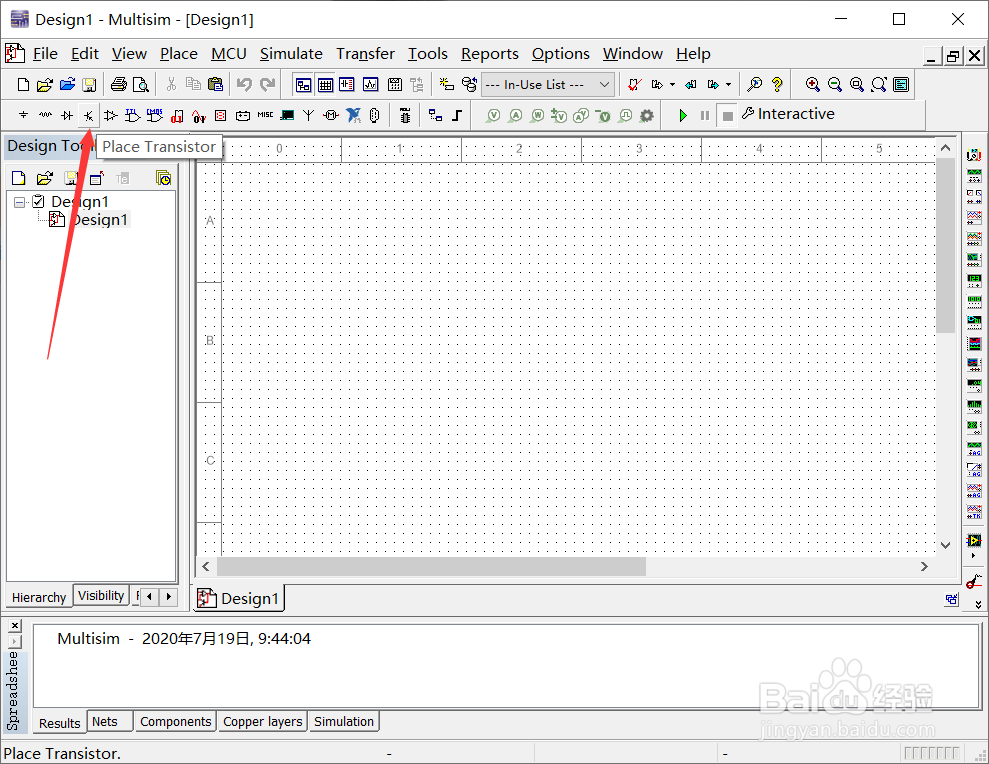Viewport: 989px width, 764px height.
Task: Collapse the Design1 tree node
Action: [20, 202]
